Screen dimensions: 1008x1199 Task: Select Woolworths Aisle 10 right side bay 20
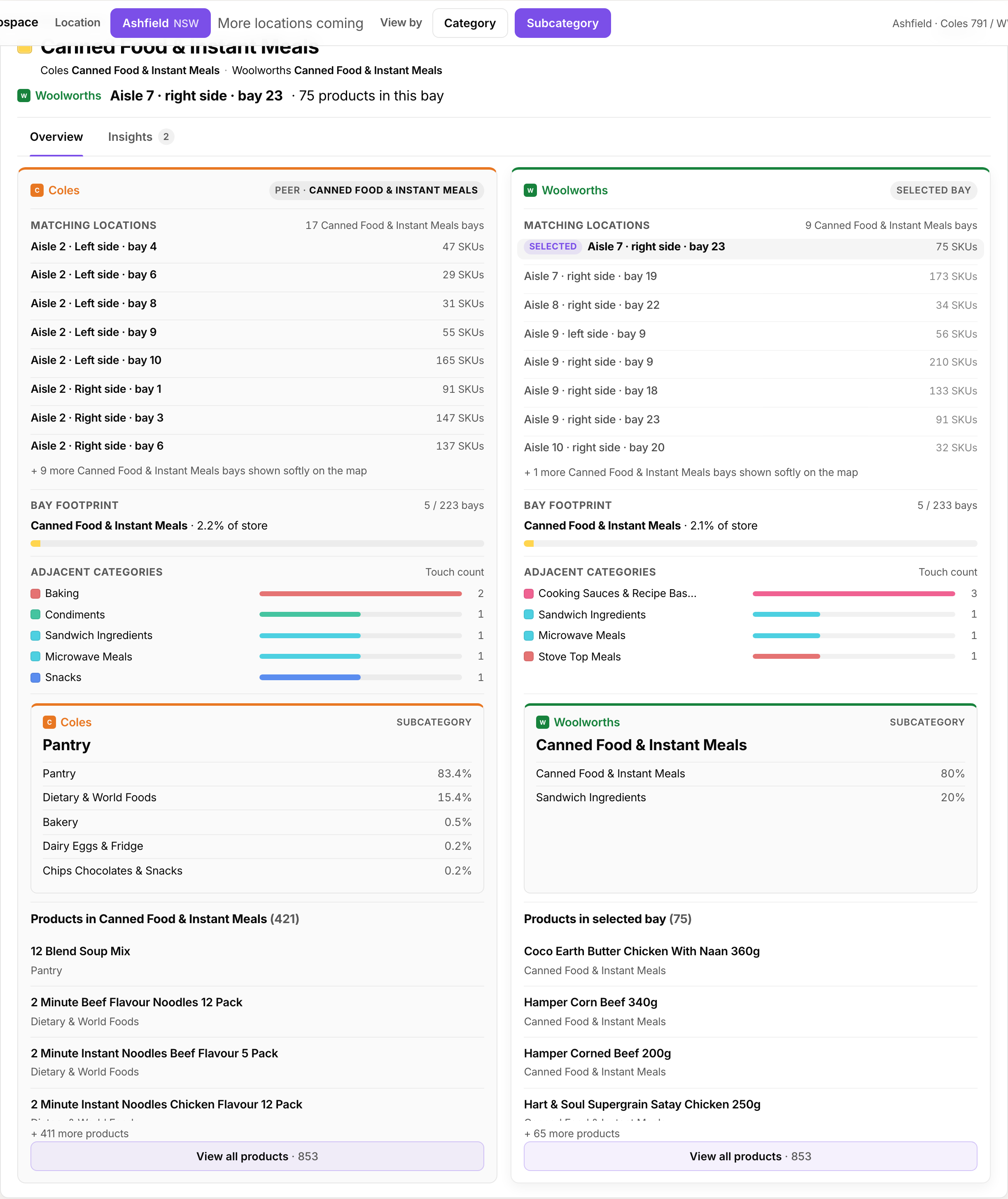click(750, 448)
